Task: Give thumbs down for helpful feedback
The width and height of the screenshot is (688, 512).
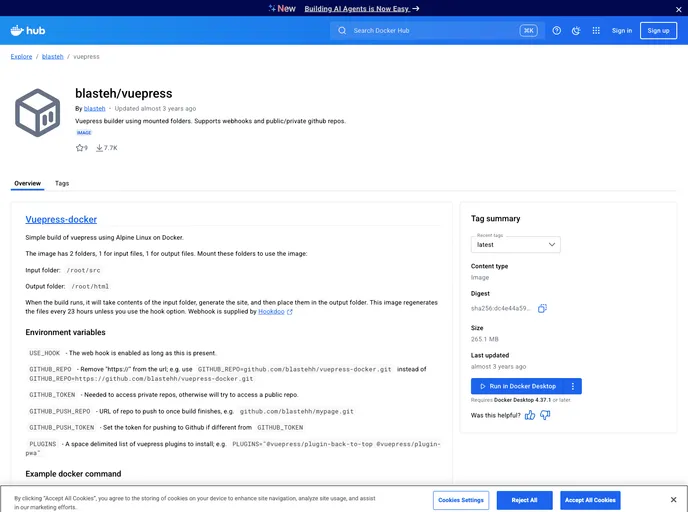Action: (545, 415)
